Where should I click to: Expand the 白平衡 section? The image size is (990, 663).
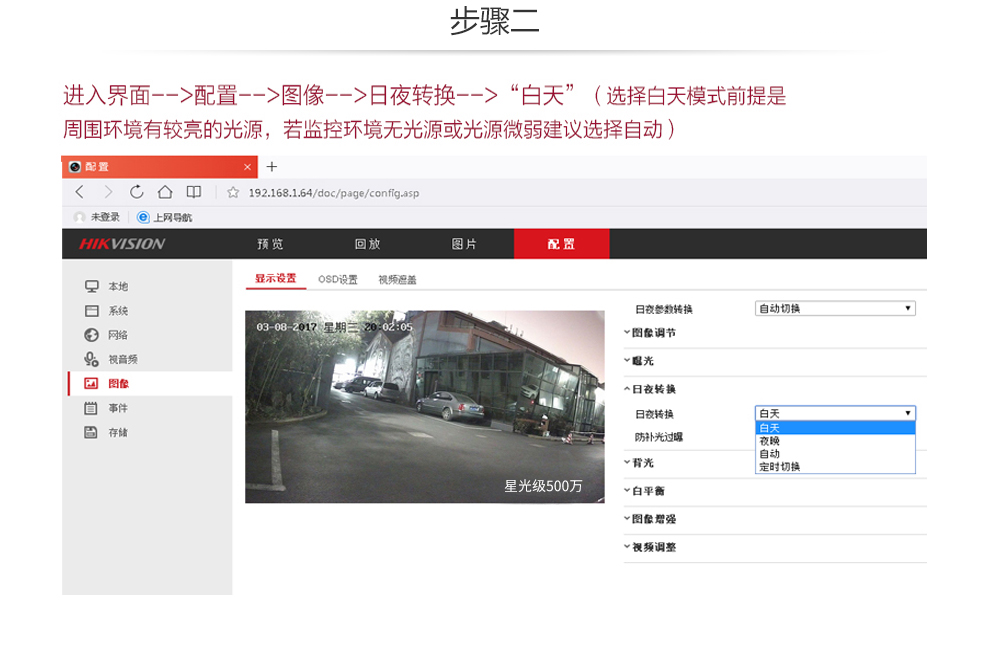648,491
